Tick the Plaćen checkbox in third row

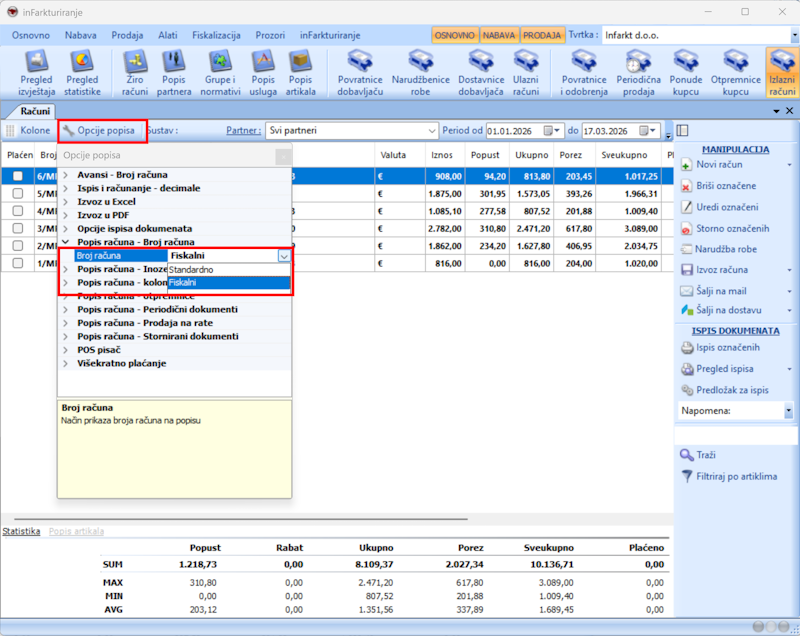pos(18,211)
